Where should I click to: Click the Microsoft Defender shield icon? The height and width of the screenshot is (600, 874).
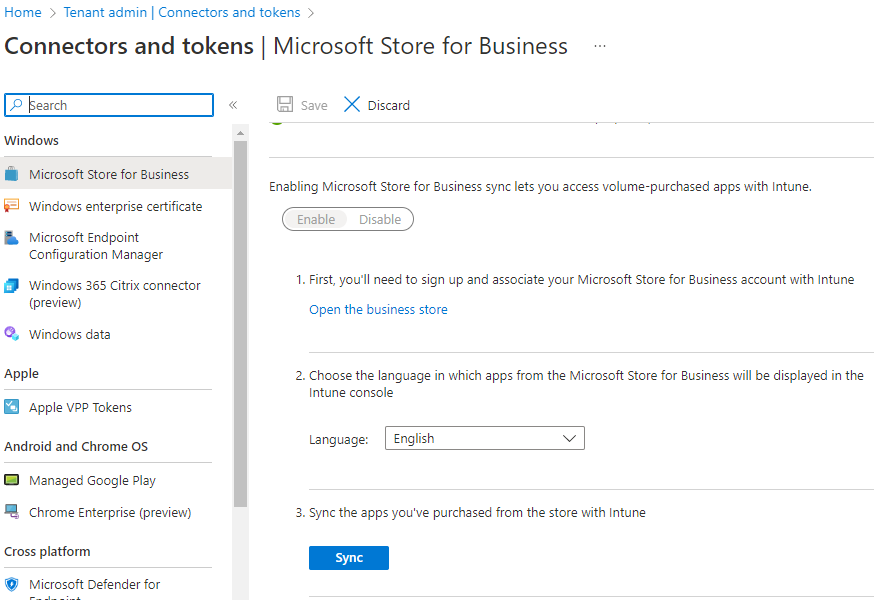tap(11, 584)
